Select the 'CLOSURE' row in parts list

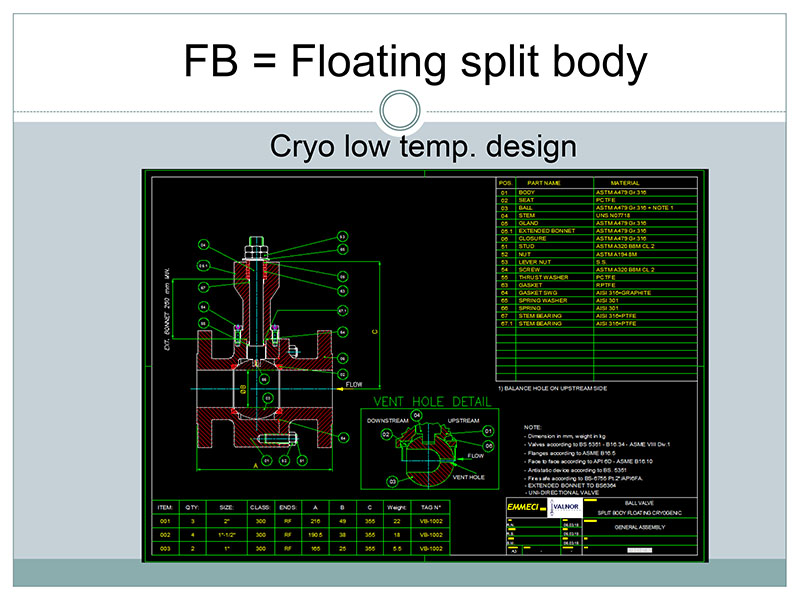[x=532, y=238]
